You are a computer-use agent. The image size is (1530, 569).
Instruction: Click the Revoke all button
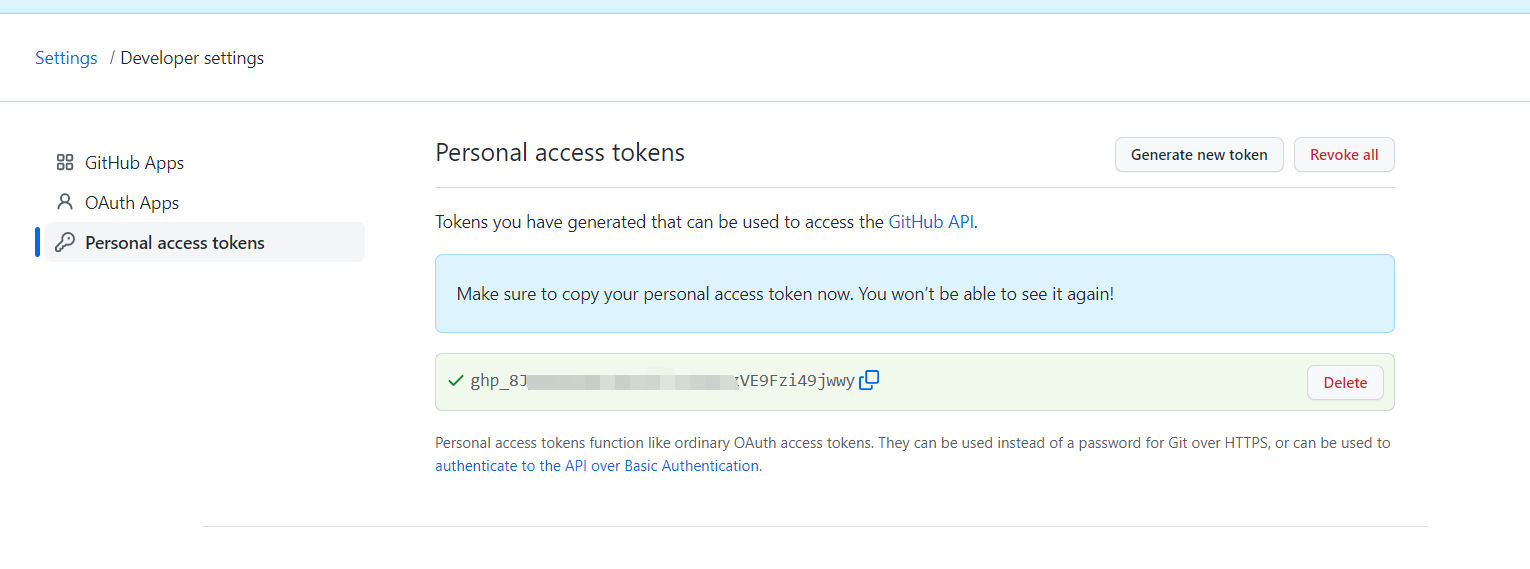click(1344, 155)
